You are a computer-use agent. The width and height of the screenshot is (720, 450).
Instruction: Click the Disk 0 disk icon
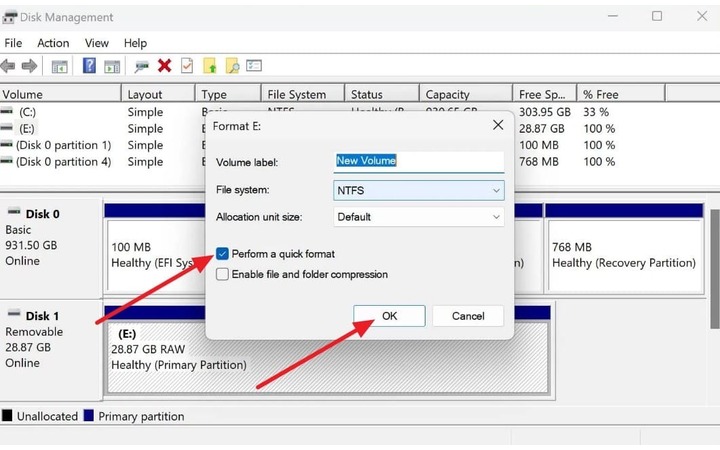point(14,212)
